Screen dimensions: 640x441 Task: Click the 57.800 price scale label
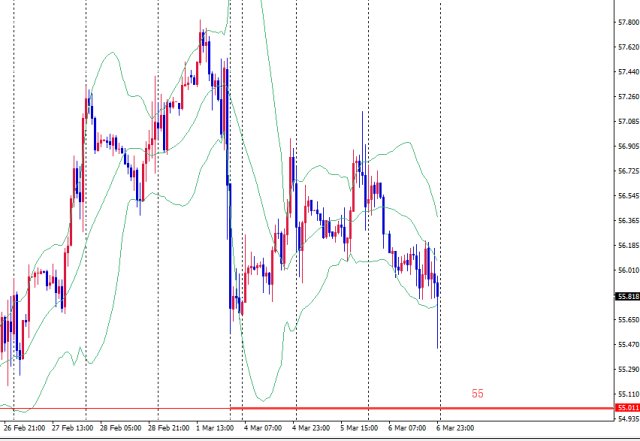629,22
